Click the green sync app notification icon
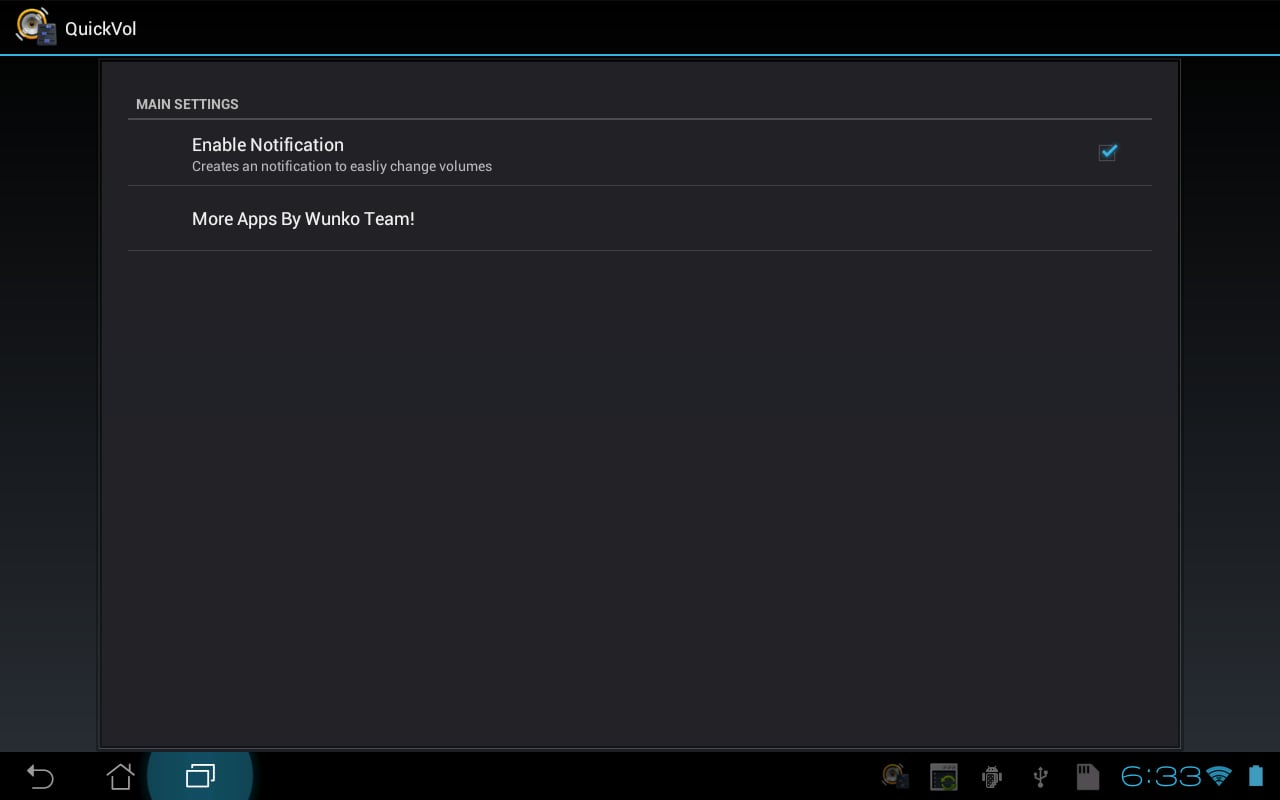The height and width of the screenshot is (800, 1280). [943, 777]
